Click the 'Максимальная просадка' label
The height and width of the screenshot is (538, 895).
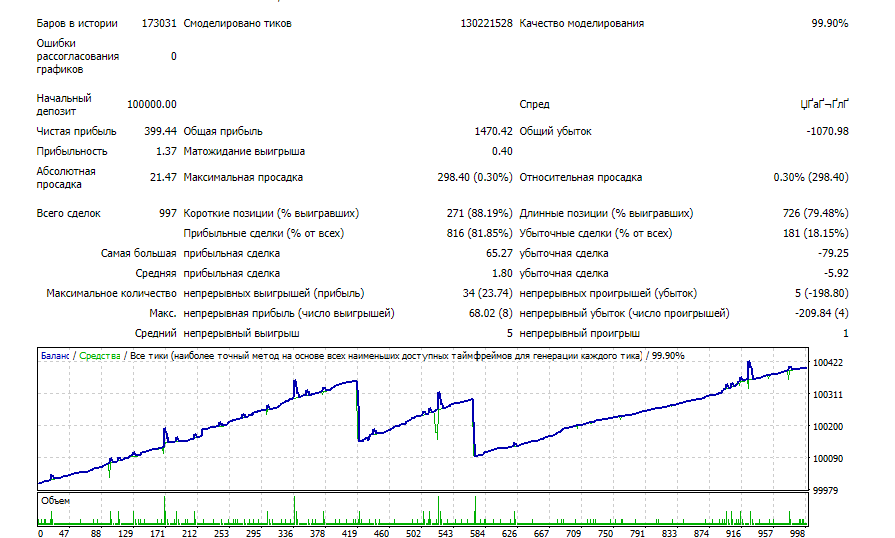pos(243,177)
